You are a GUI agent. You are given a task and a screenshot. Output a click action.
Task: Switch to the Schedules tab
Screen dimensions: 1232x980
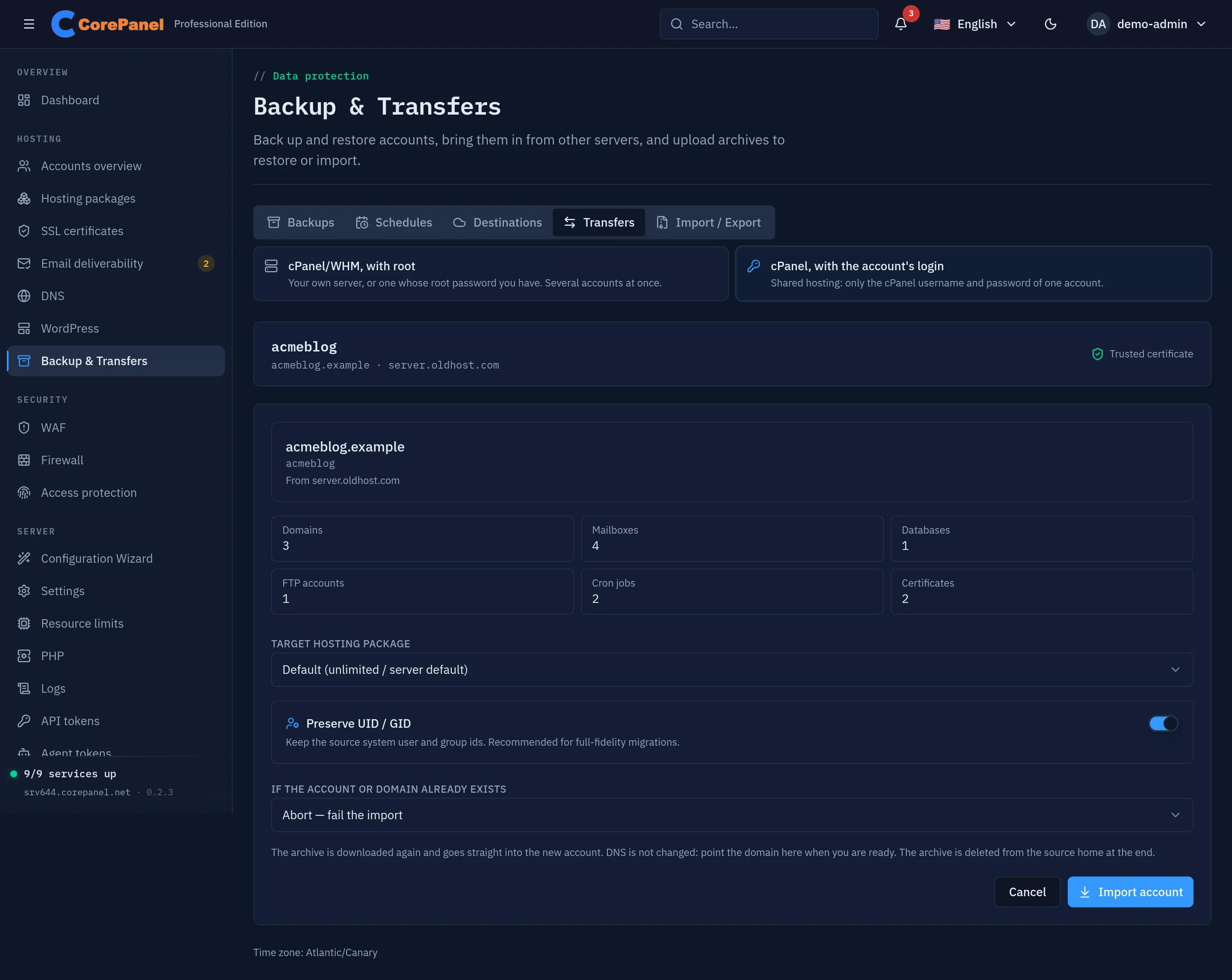[x=394, y=222]
